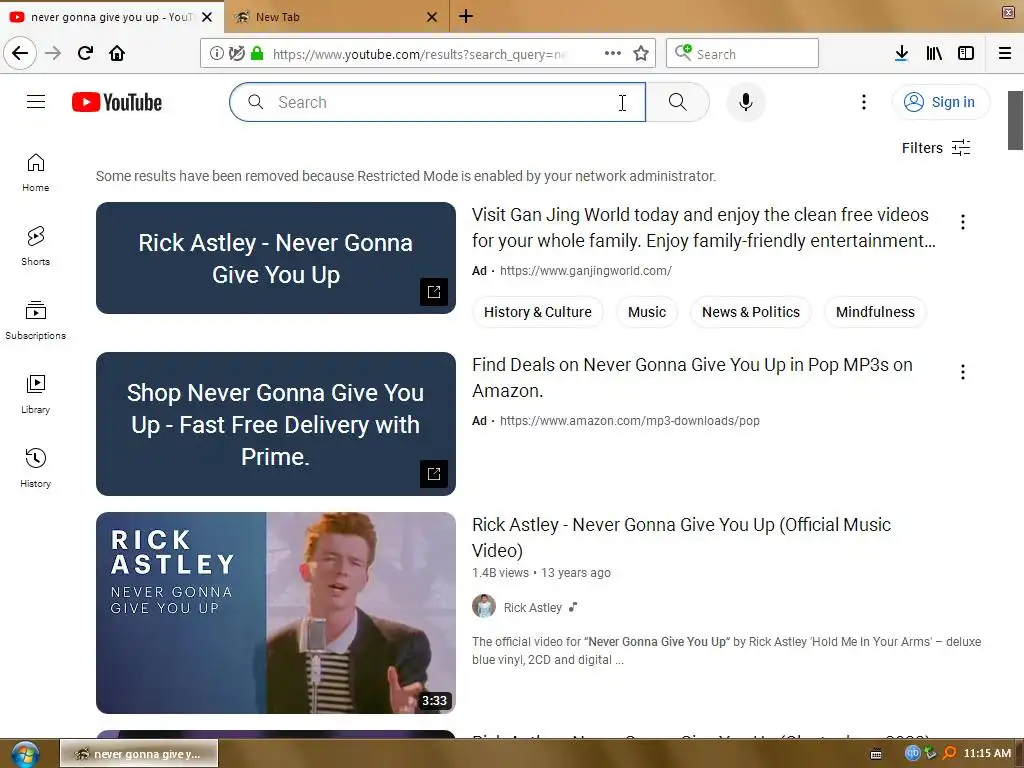Show site information icon in address bar
The width and height of the screenshot is (1024, 768).
coord(217,54)
